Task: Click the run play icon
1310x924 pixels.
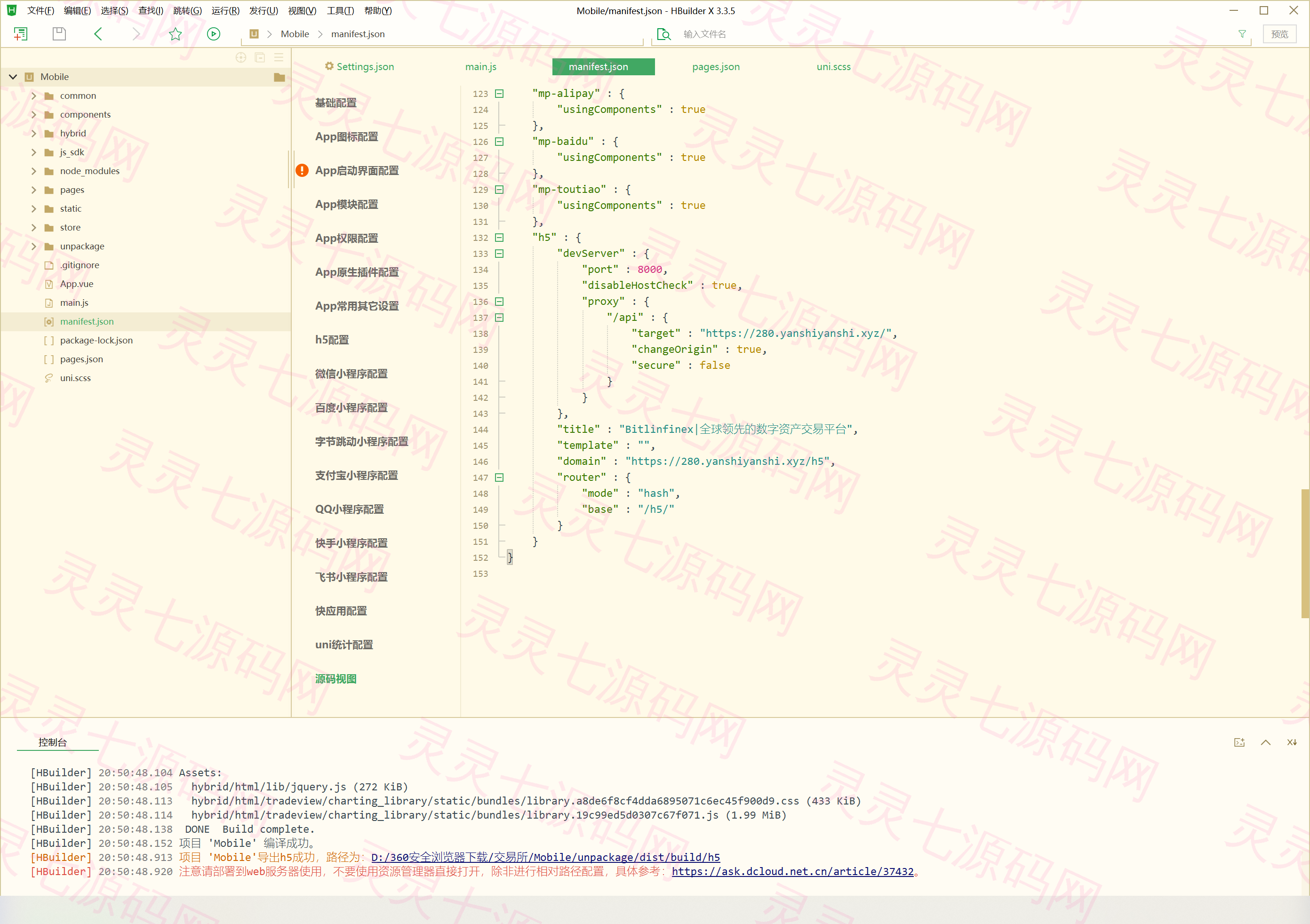Action: click(x=213, y=34)
